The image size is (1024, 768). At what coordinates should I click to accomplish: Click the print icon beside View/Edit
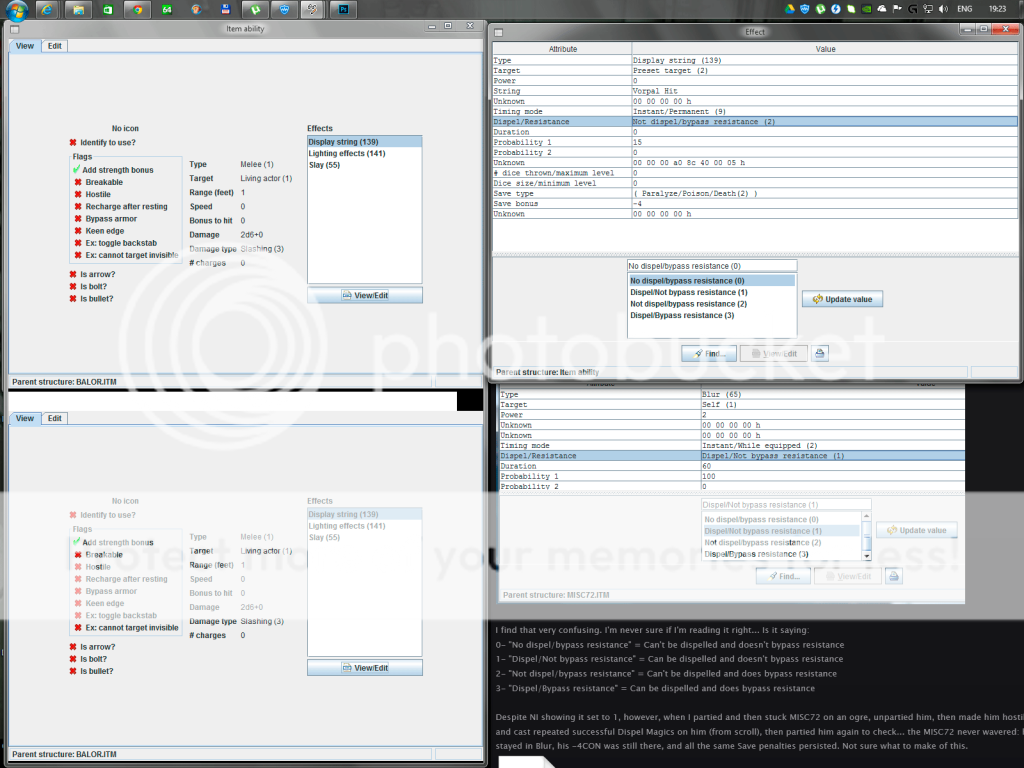(820, 353)
